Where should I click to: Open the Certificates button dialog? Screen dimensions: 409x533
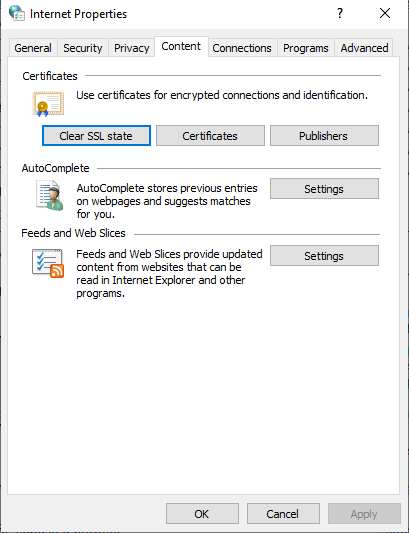pos(210,136)
